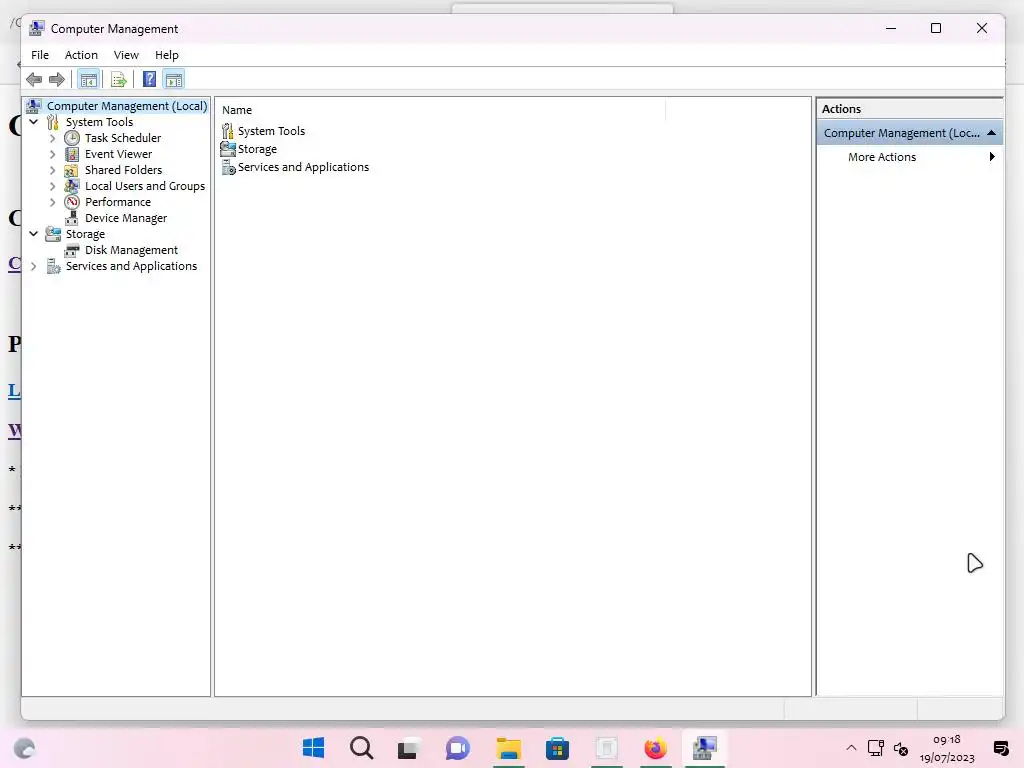Select Device Manager in the tree
1024x768 pixels.
click(x=126, y=218)
